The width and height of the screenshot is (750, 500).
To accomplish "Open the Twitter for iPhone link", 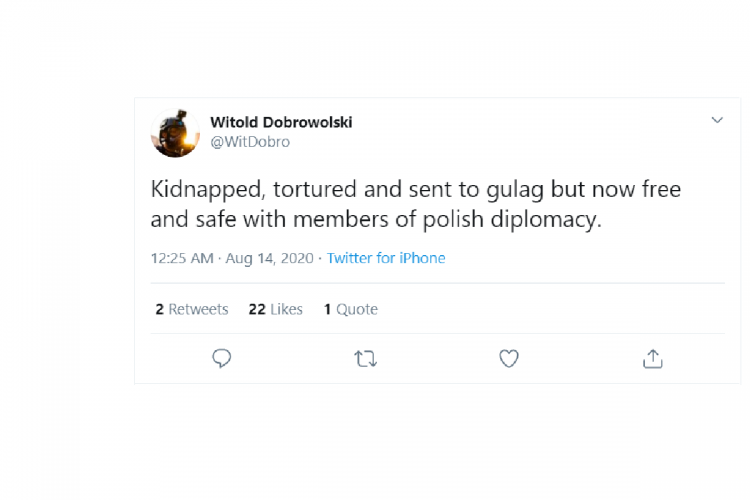I will point(386,258).
